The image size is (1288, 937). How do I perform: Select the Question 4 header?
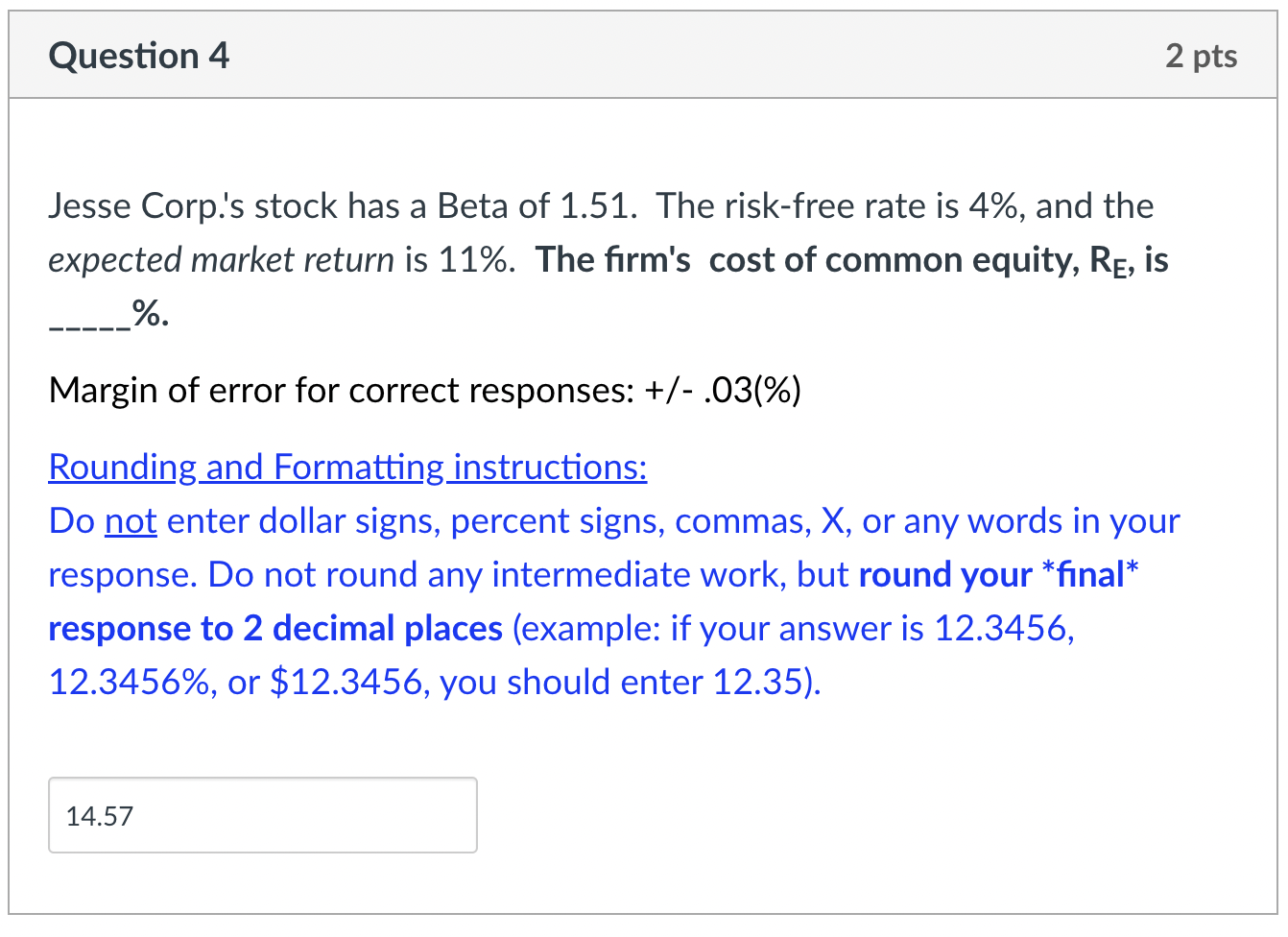pyautogui.click(x=138, y=55)
